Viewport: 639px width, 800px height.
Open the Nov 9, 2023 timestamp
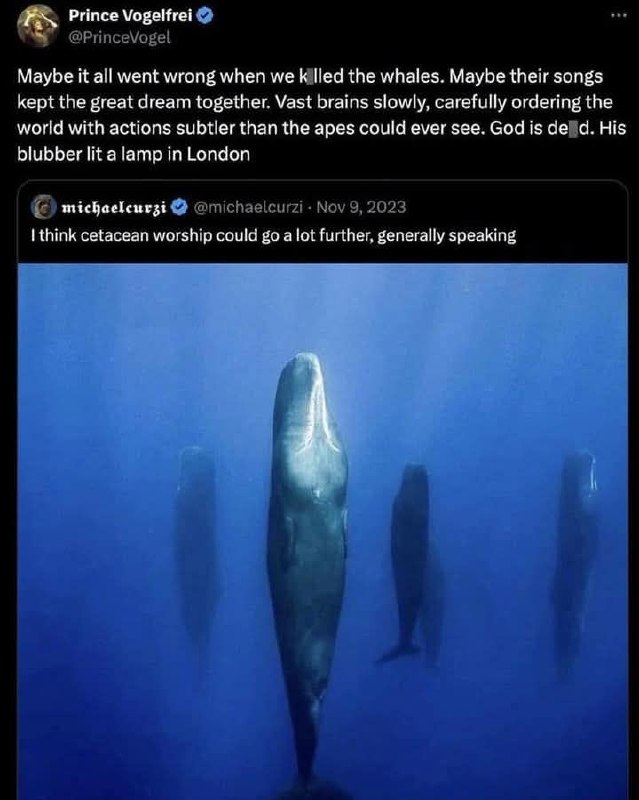tap(361, 207)
